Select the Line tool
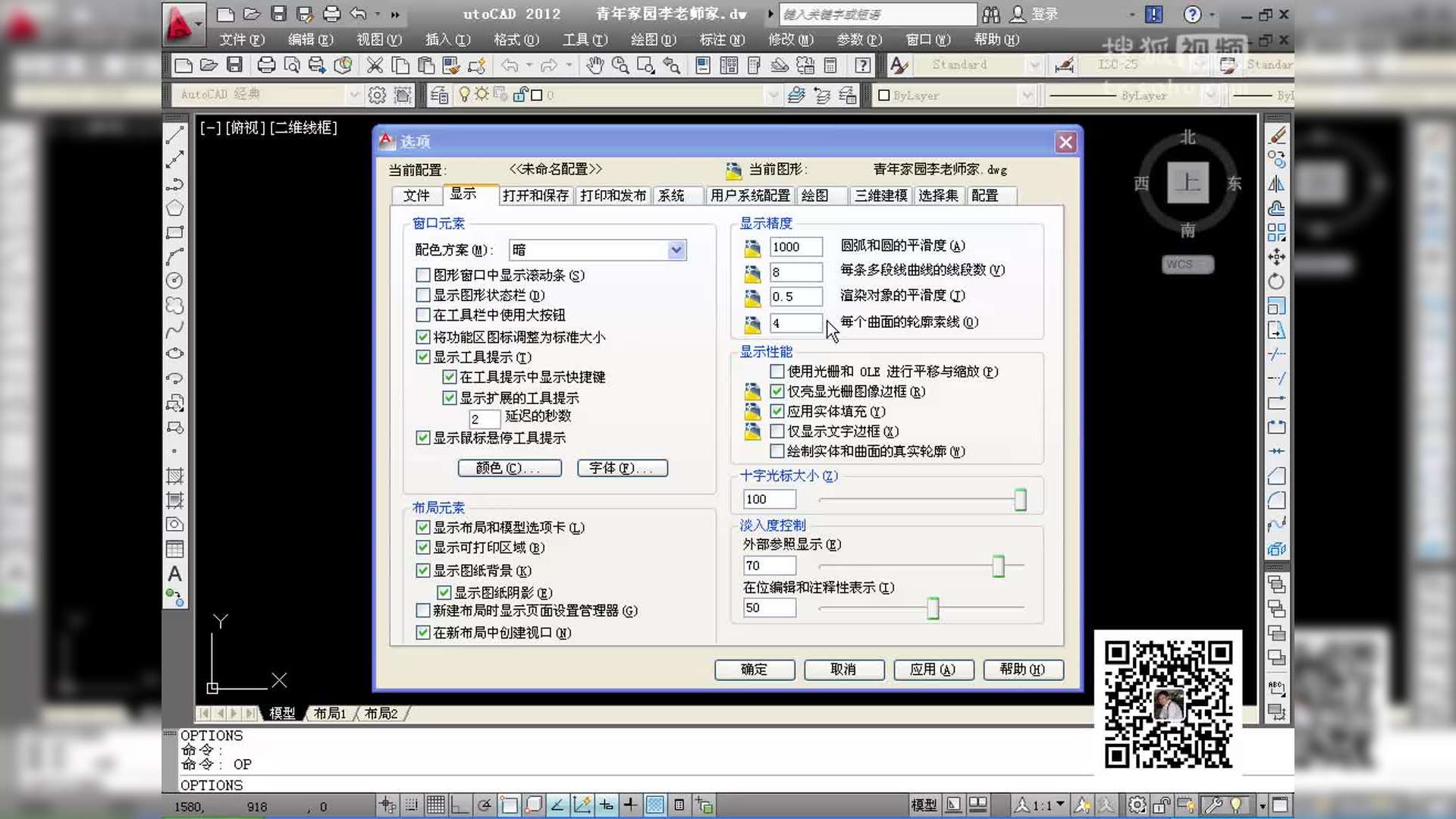The height and width of the screenshot is (819, 1456). coord(174,133)
